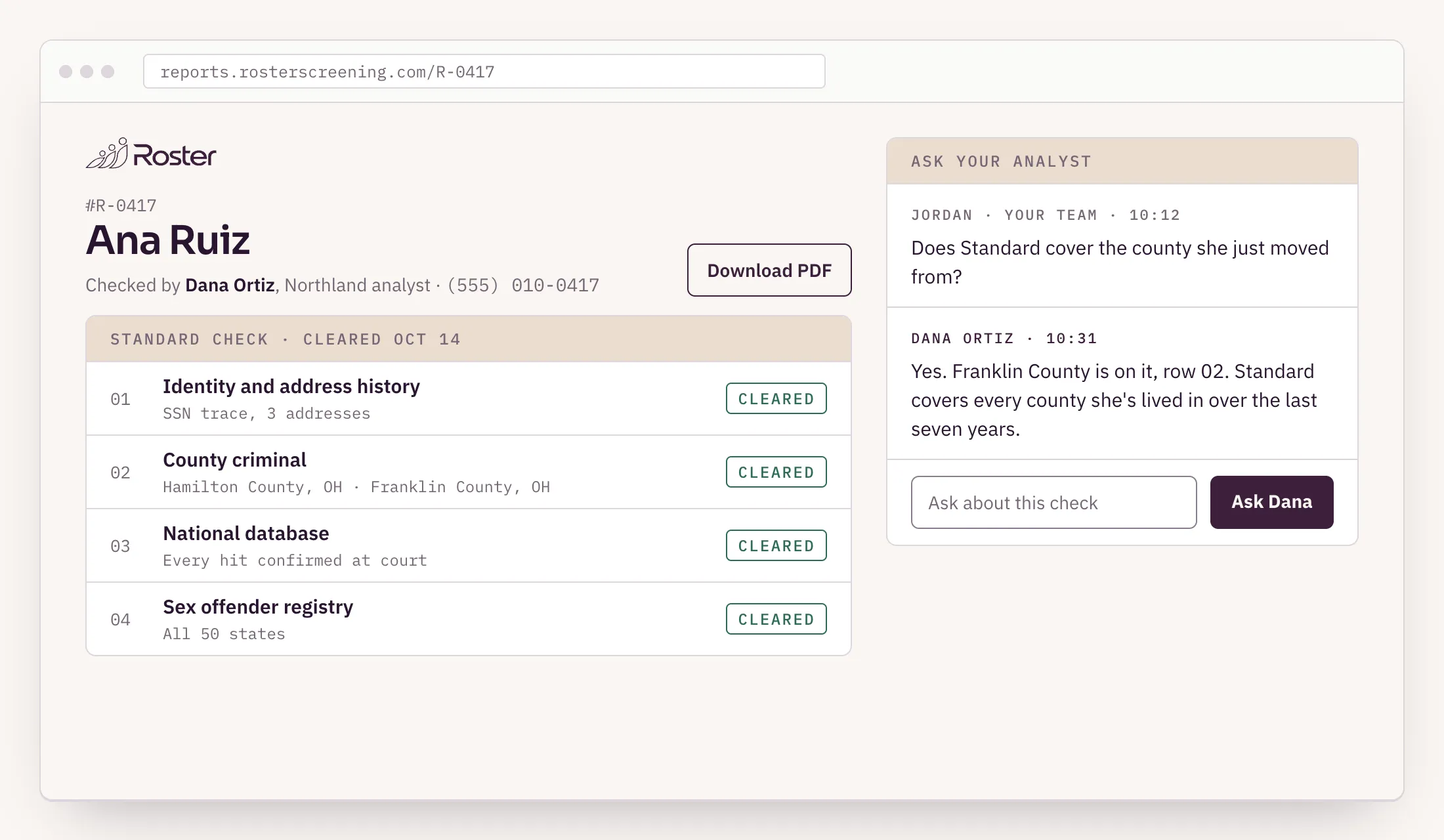The width and height of the screenshot is (1444, 840).
Task: Open the National database row
Action: tap(469, 546)
